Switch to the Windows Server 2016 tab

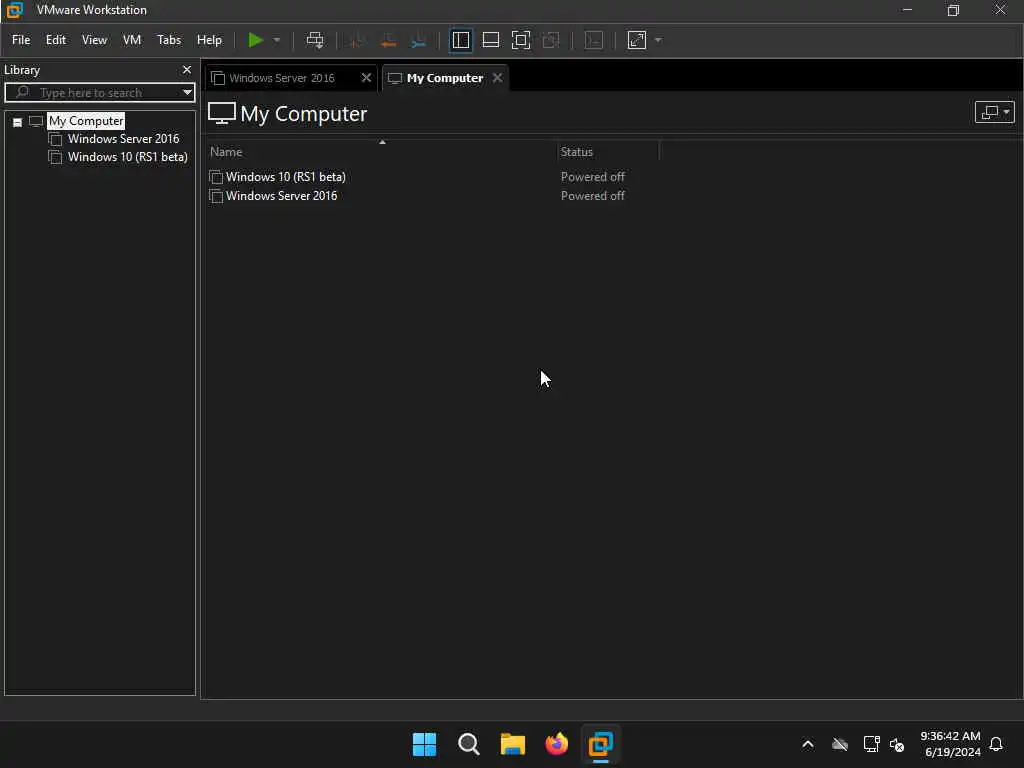282,78
